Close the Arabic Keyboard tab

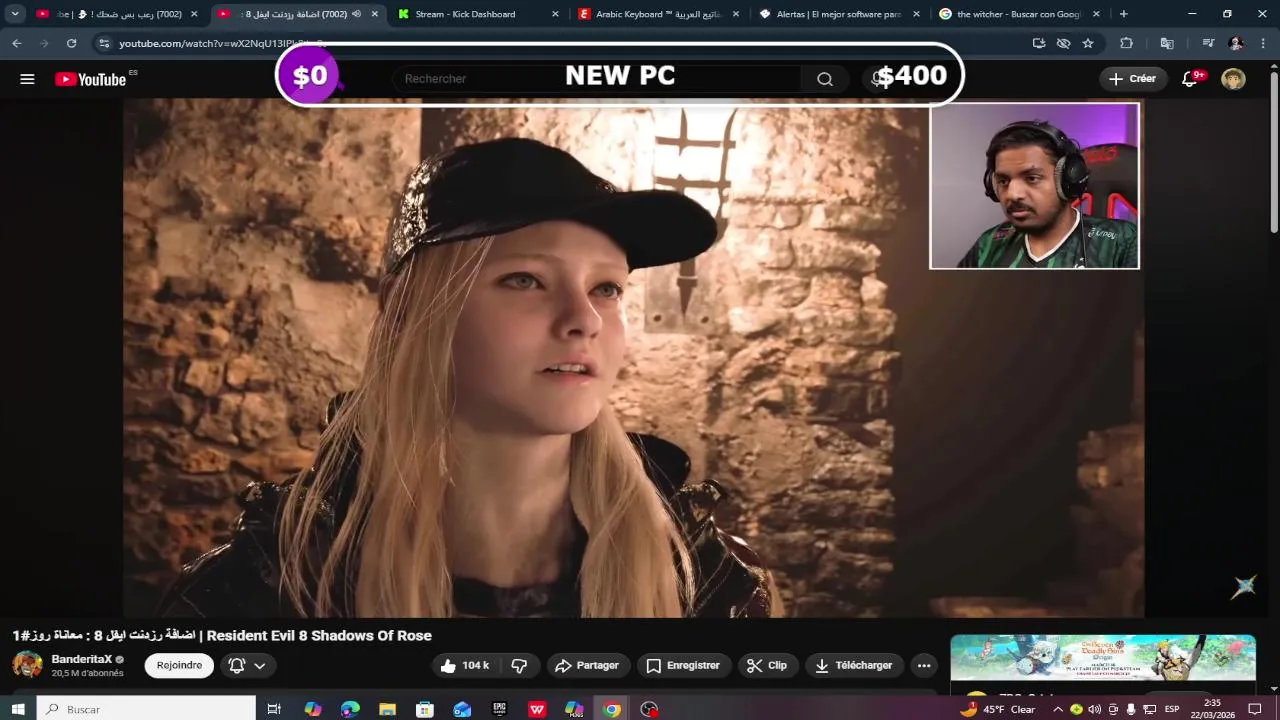[x=736, y=14]
